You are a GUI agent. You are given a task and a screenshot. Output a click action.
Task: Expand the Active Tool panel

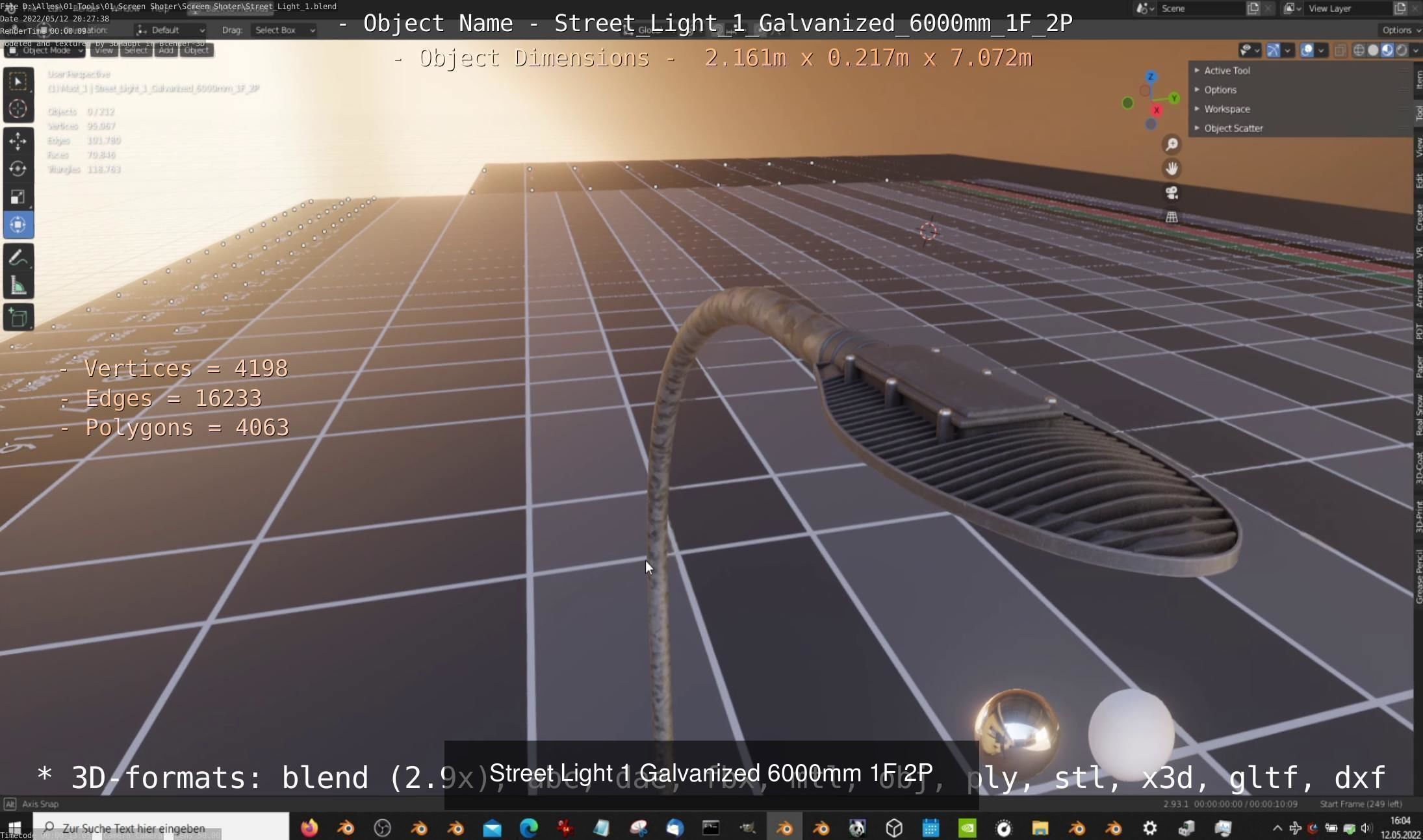(1226, 70)
